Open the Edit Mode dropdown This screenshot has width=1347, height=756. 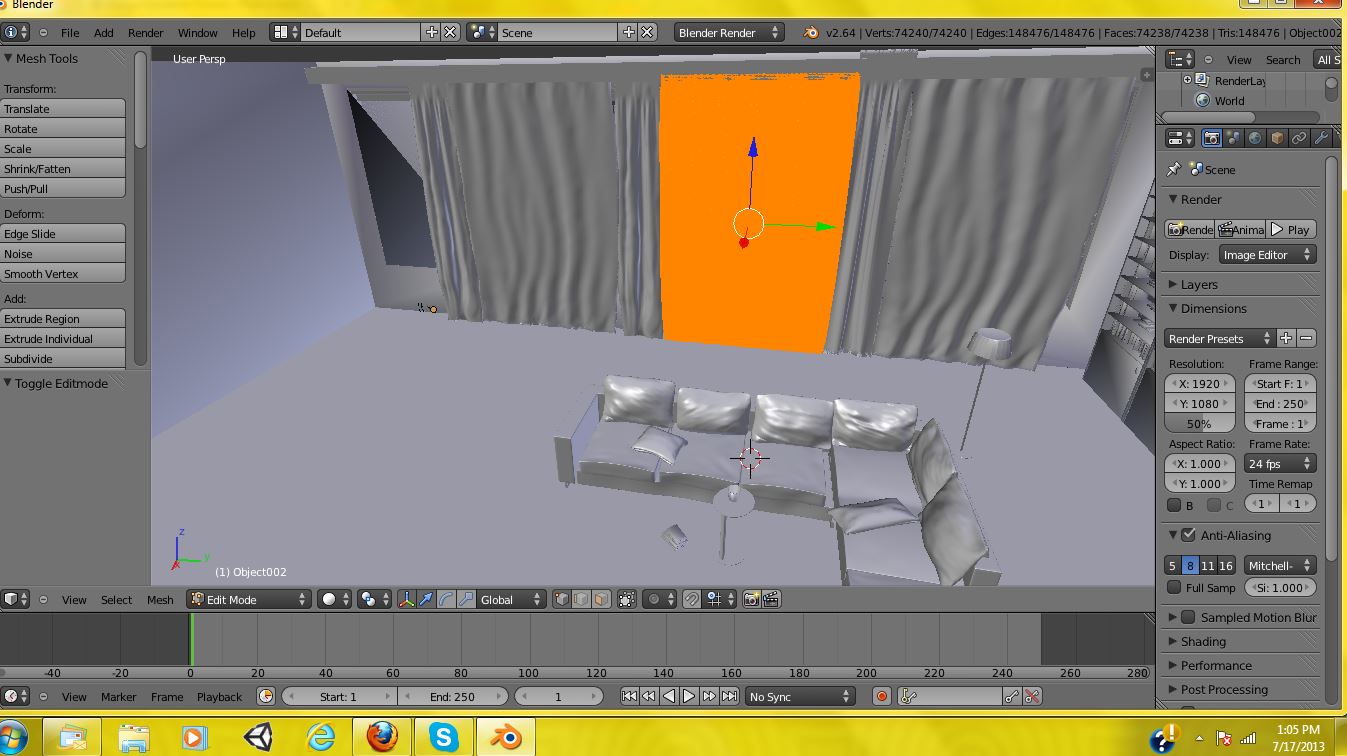pos(247,599)
